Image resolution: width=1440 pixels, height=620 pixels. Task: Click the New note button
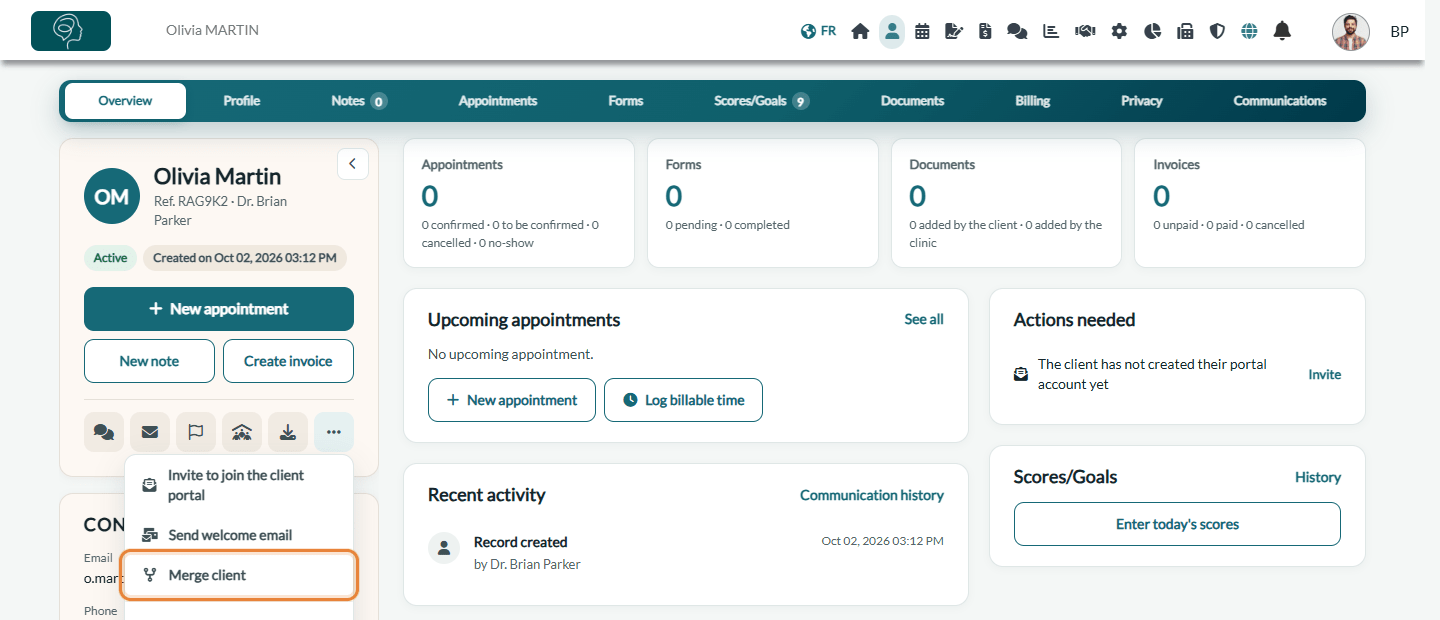149,361
